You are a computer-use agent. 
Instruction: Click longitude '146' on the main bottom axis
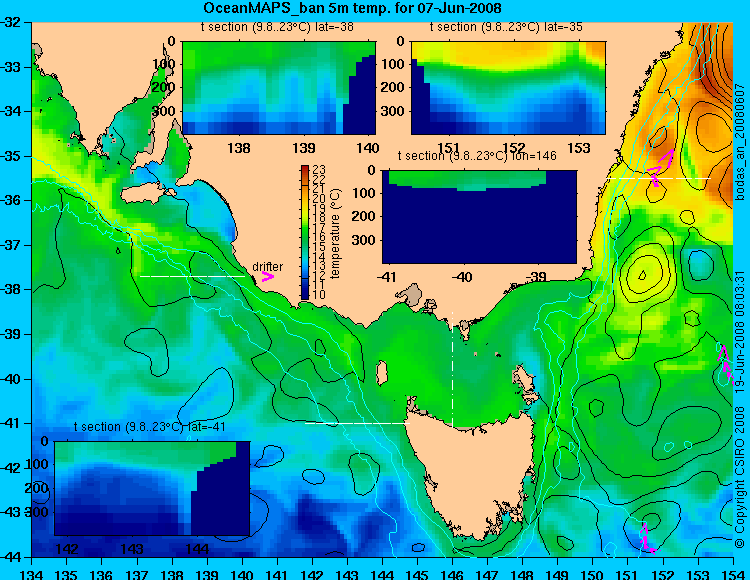(452, 574)
